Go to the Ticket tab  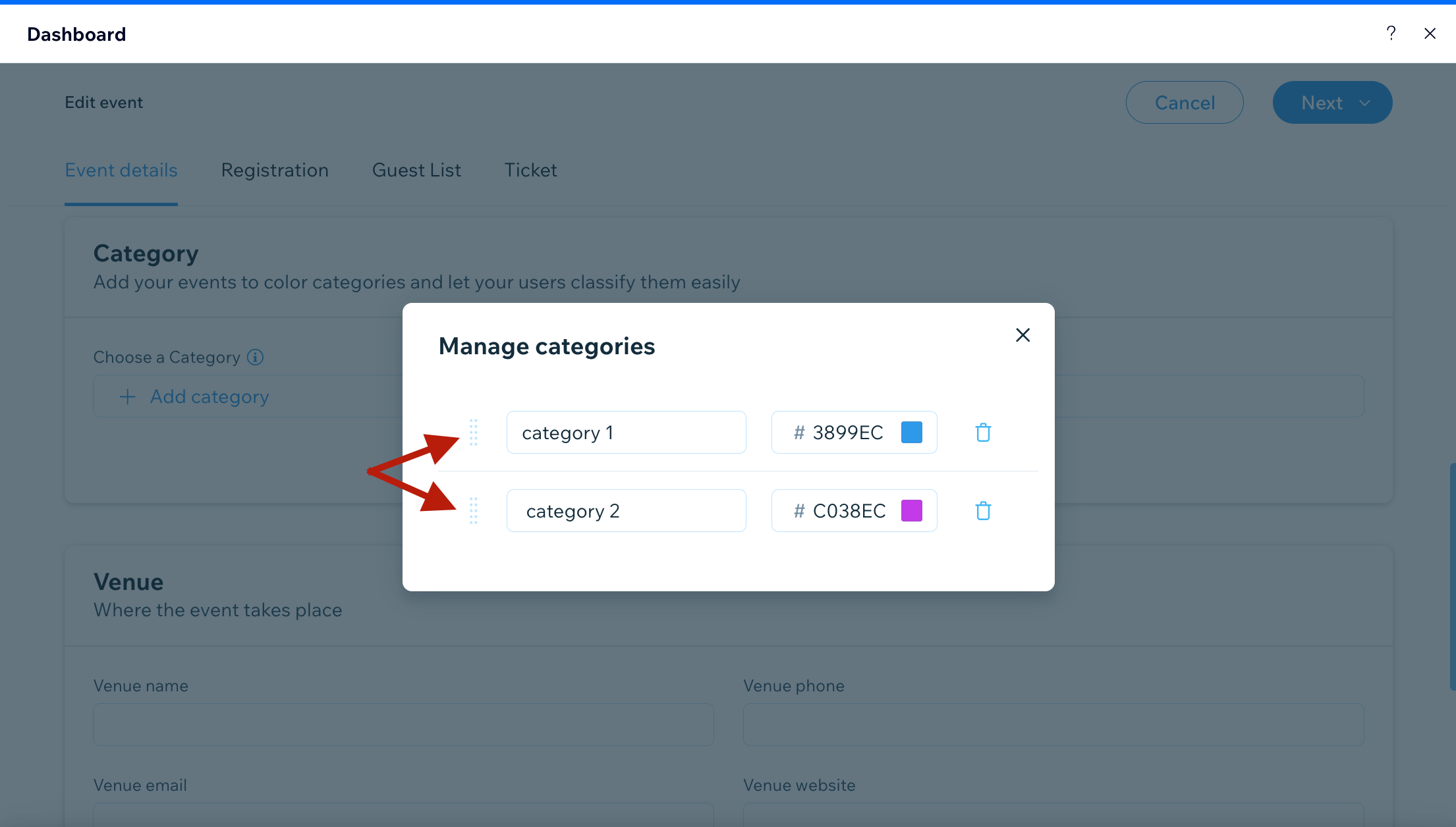(x=530, y=171)
